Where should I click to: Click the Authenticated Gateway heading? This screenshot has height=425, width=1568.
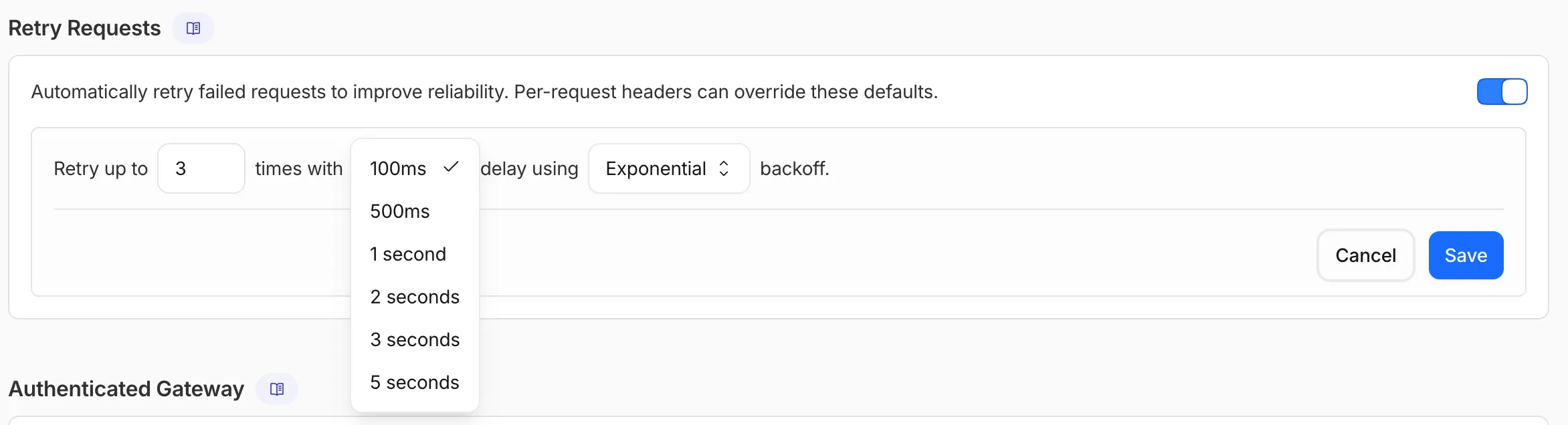[126, 388]
